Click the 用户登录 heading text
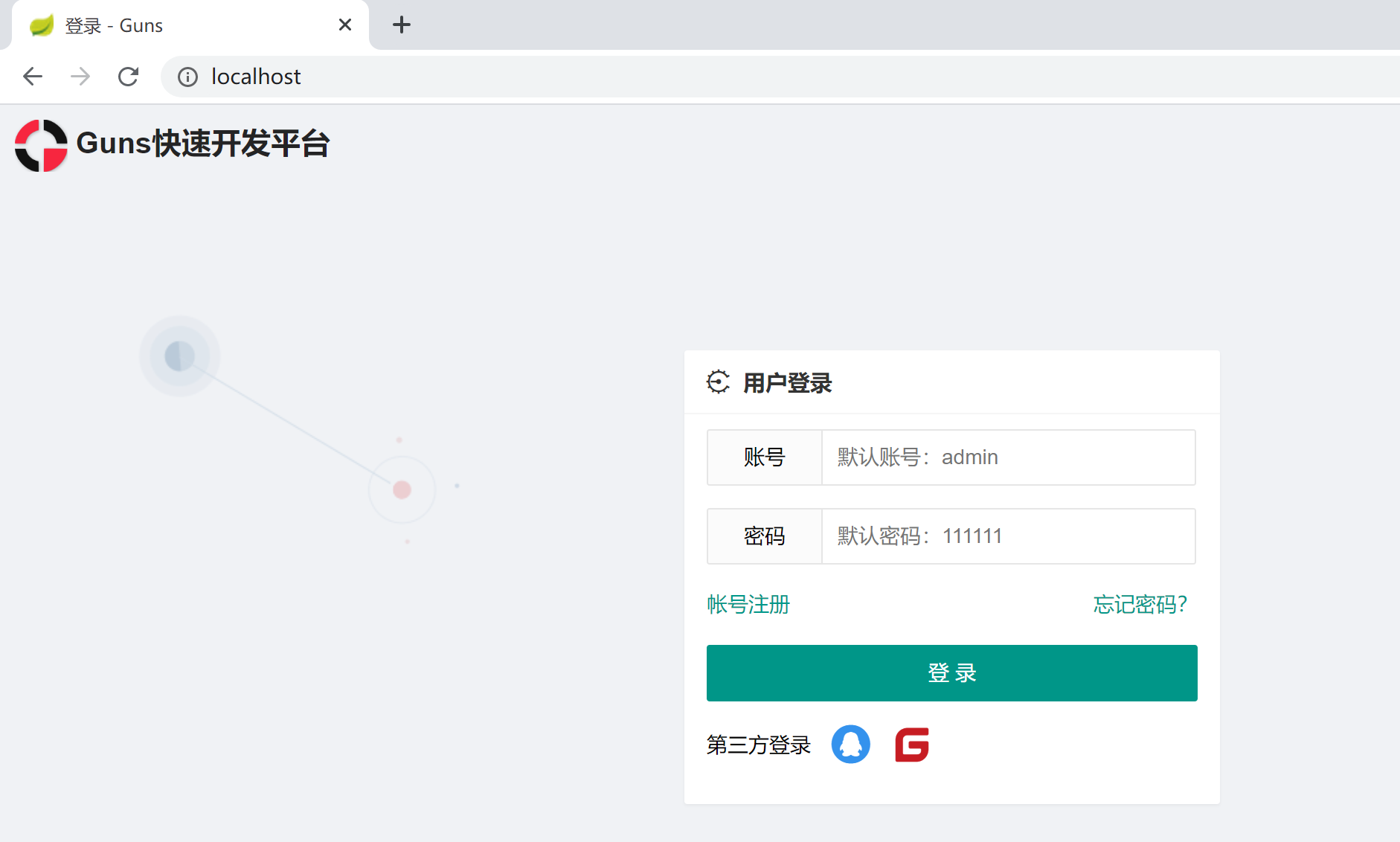 [788, 383]
